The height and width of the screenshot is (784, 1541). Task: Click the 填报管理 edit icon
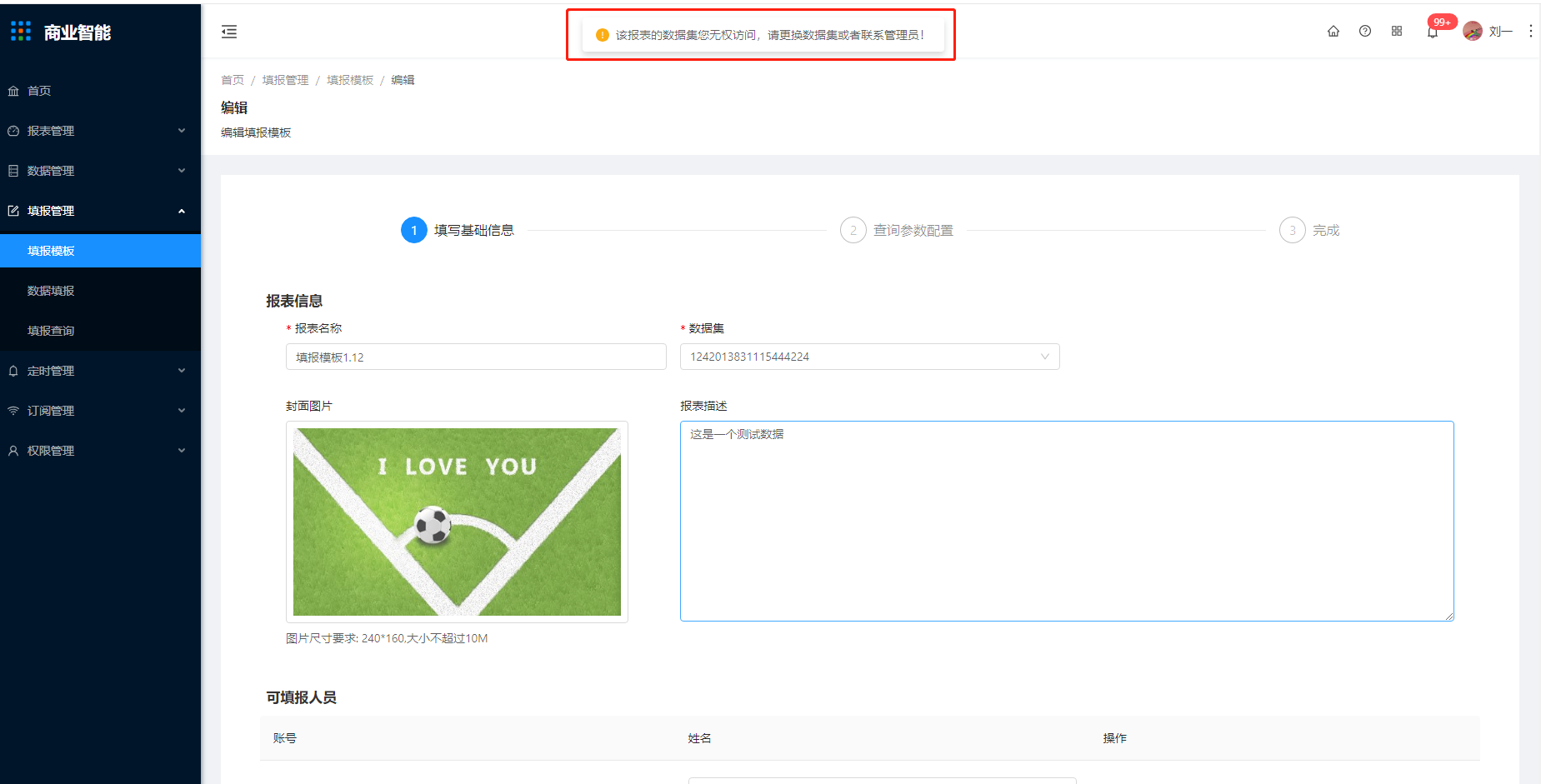point(13,211)
